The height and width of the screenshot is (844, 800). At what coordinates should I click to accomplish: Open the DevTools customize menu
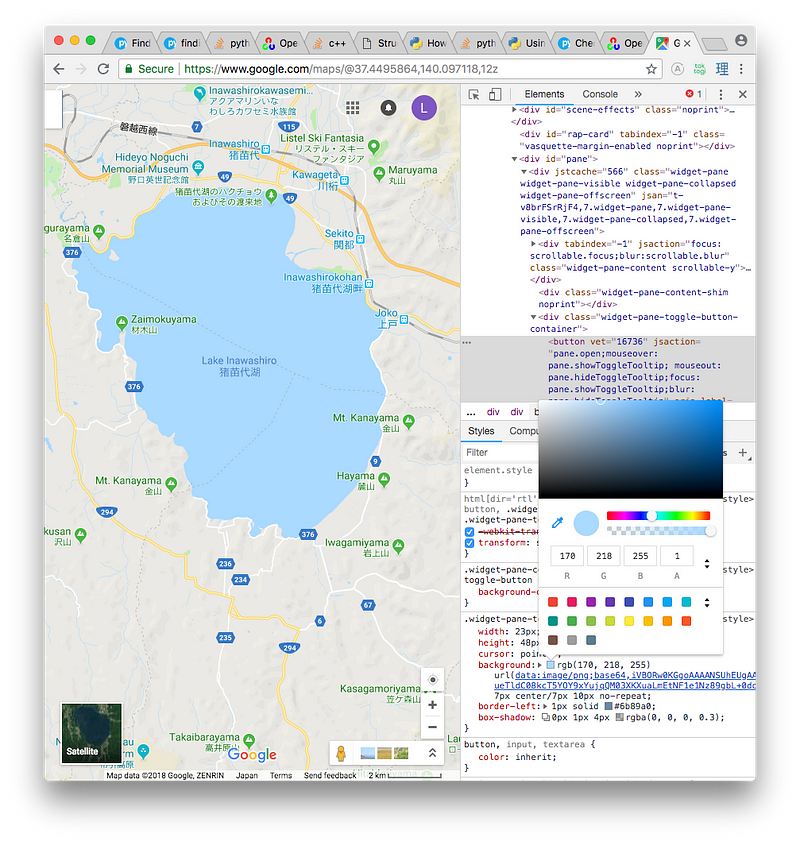[x=721, y=95]
